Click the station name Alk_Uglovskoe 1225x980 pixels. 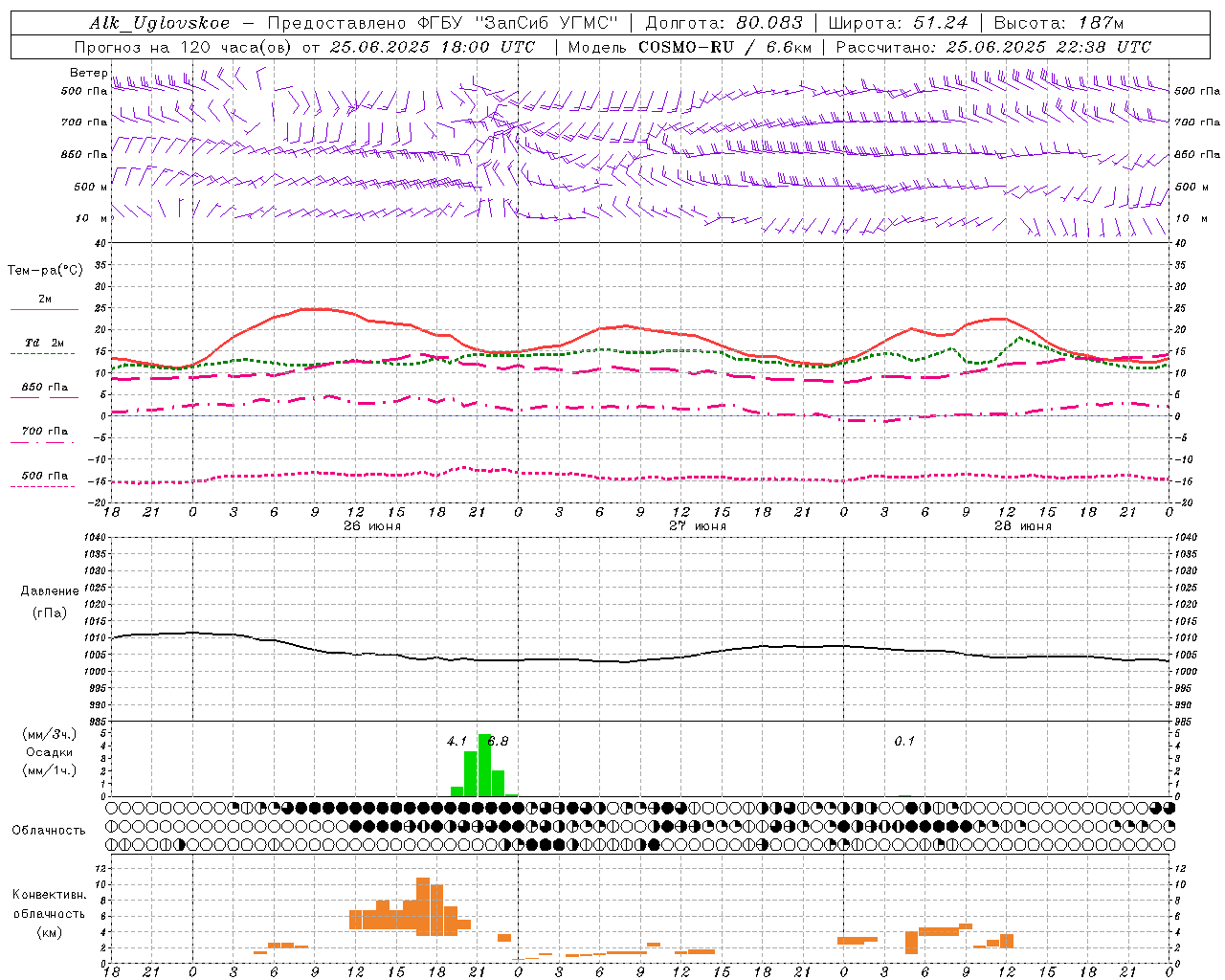[160, 23]
